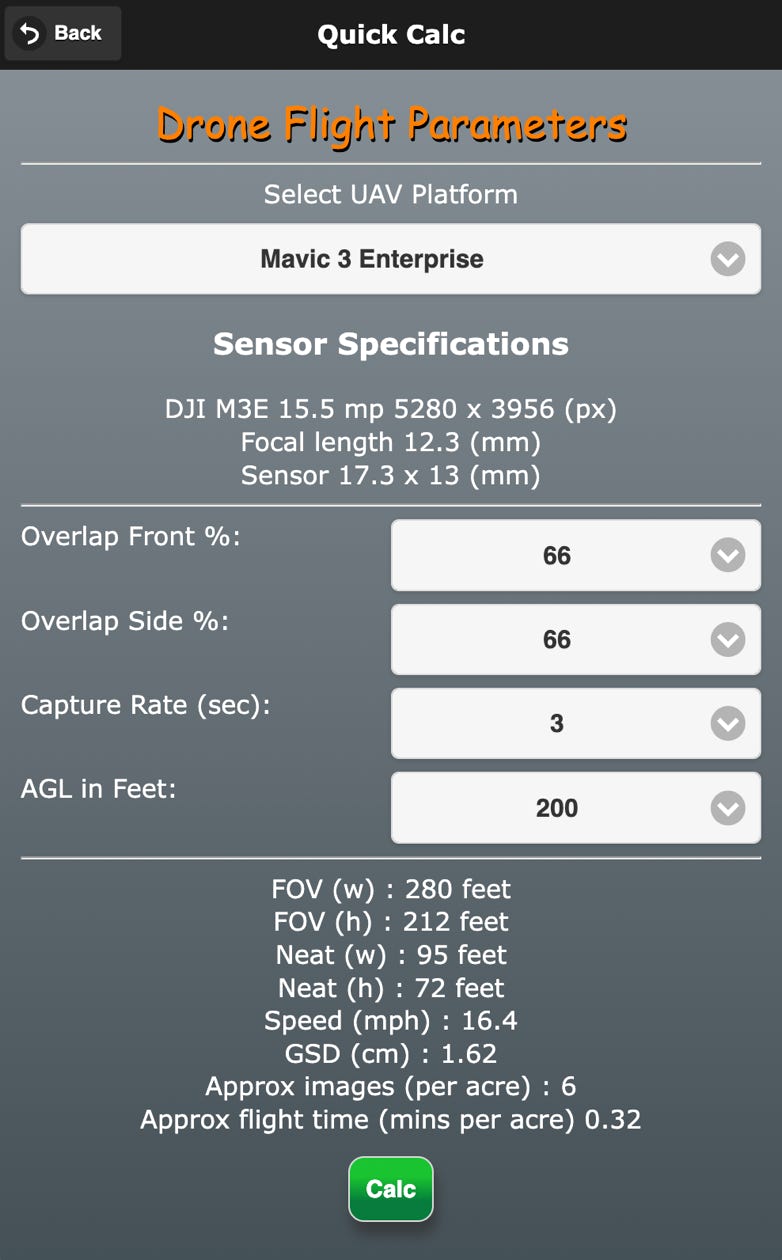Expand the AGL in Feet dropdown
Screen dimensions: 782x1260
tap(575, 807)
